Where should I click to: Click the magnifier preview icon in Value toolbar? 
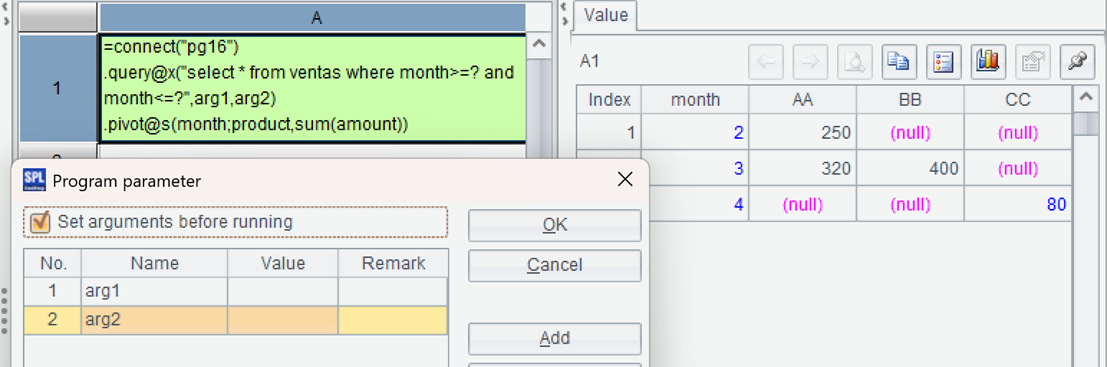coord(854,62)
